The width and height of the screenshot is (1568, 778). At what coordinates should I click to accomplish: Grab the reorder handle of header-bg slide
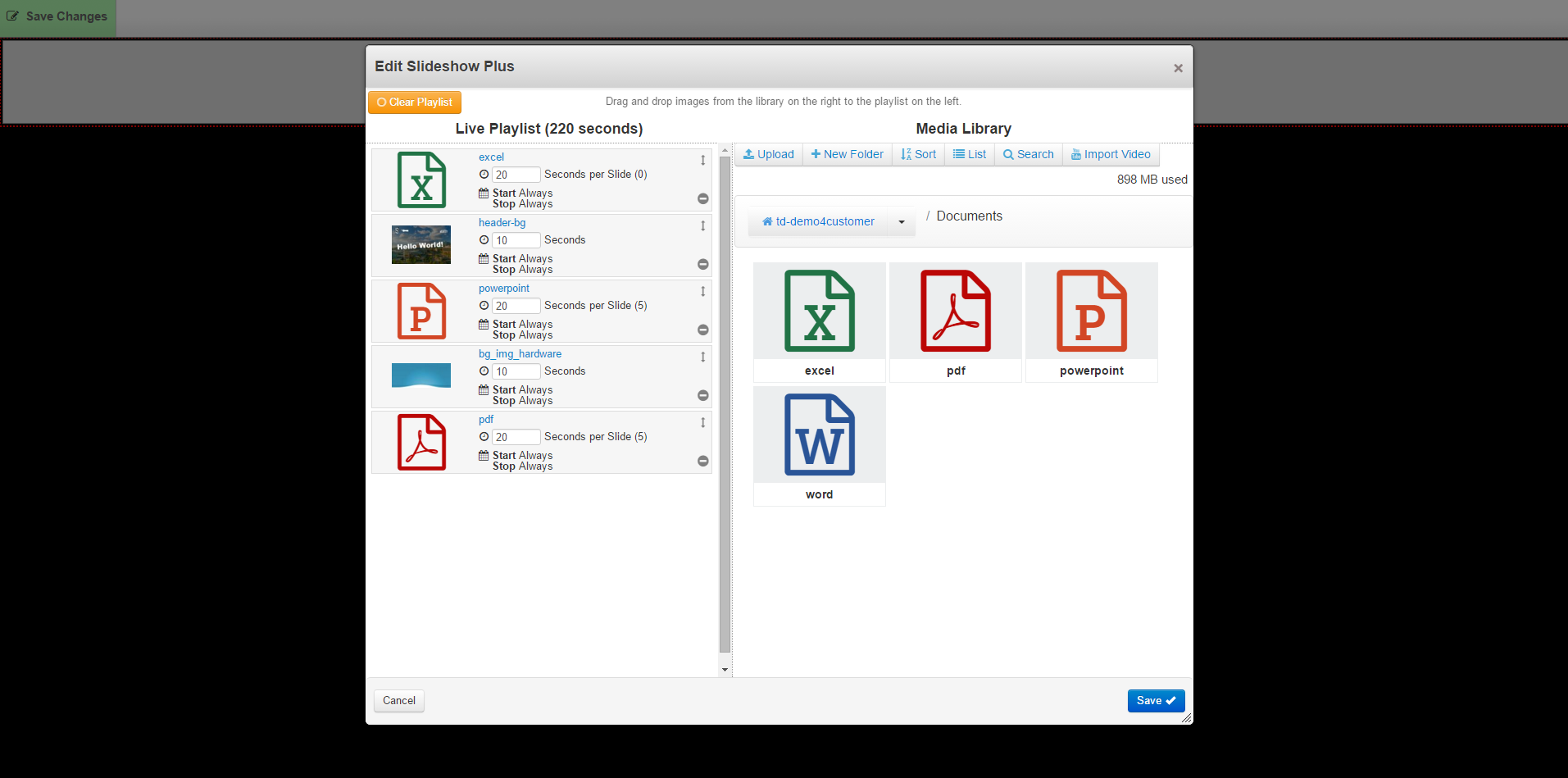[702, 225]
